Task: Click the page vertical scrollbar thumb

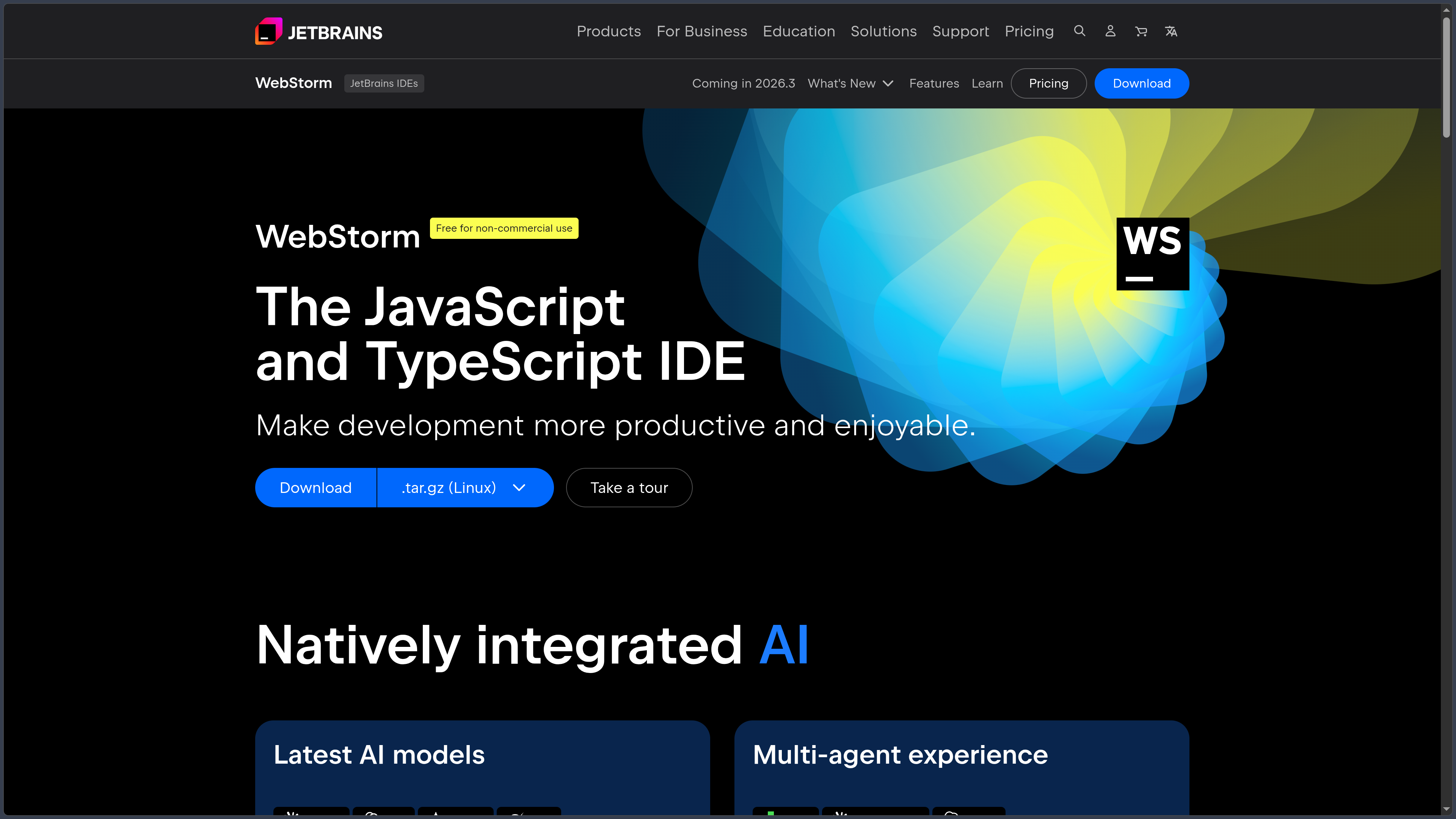Action: tap(1446, 77)
